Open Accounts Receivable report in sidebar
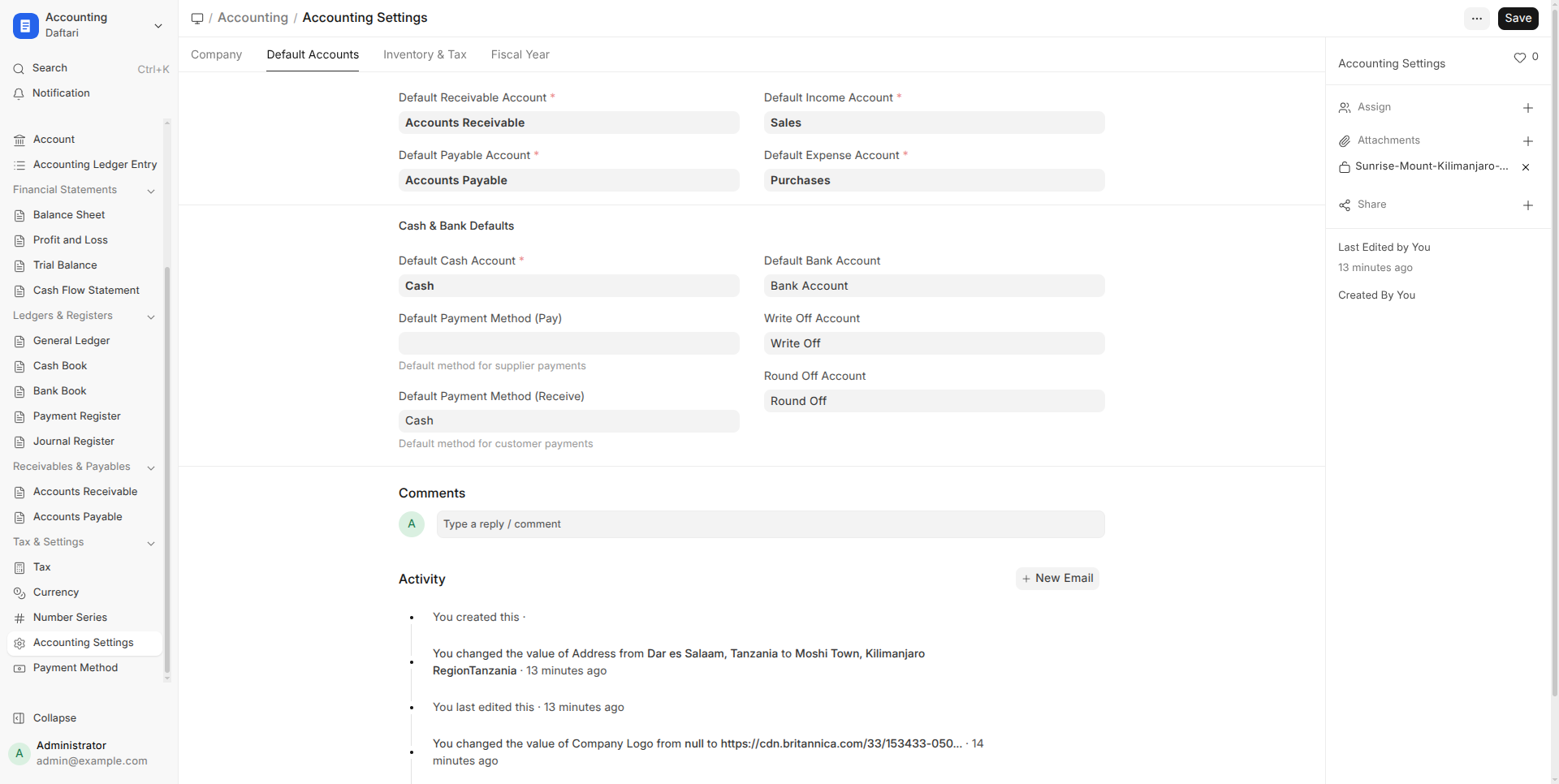Image resolution: width=1559 pixels, height=784 pixels. (85, 492)
